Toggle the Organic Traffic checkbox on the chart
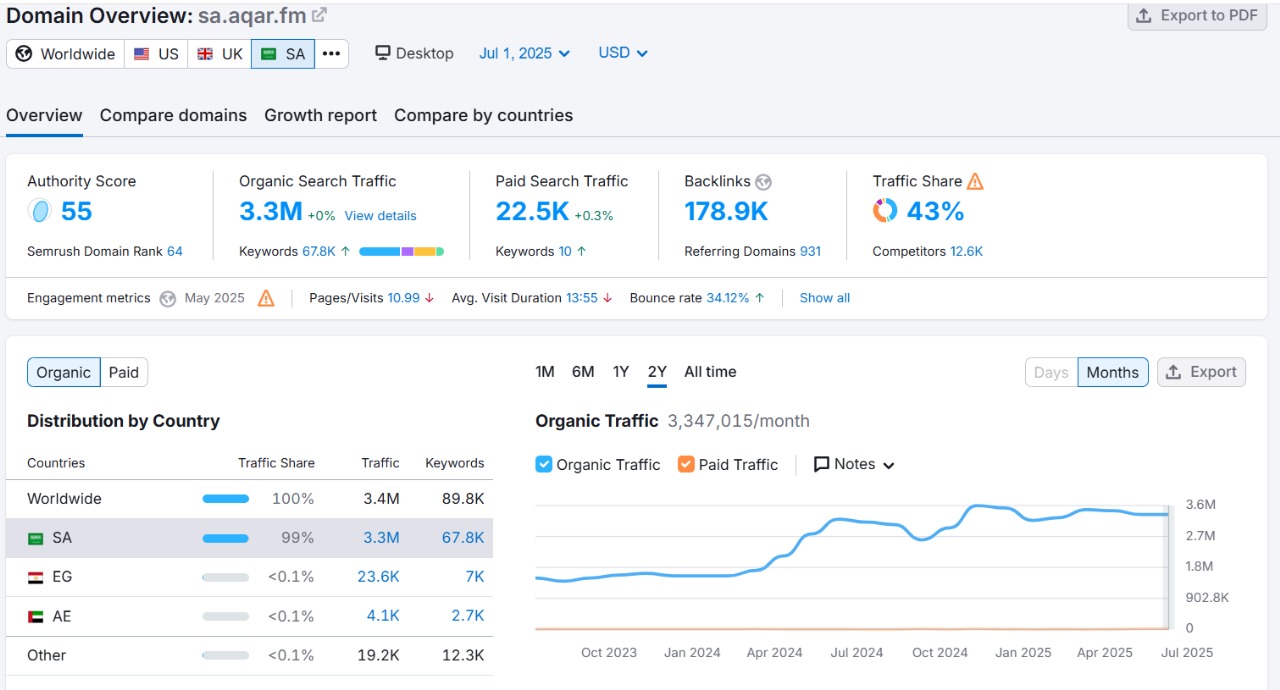 543,464
